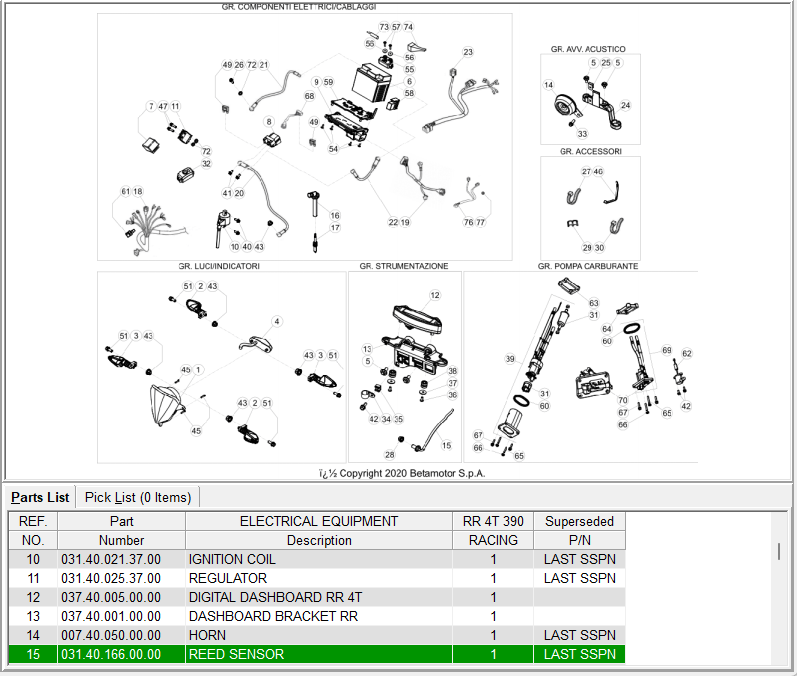Select callout 15 beside the reed sensor

point(446,445)
